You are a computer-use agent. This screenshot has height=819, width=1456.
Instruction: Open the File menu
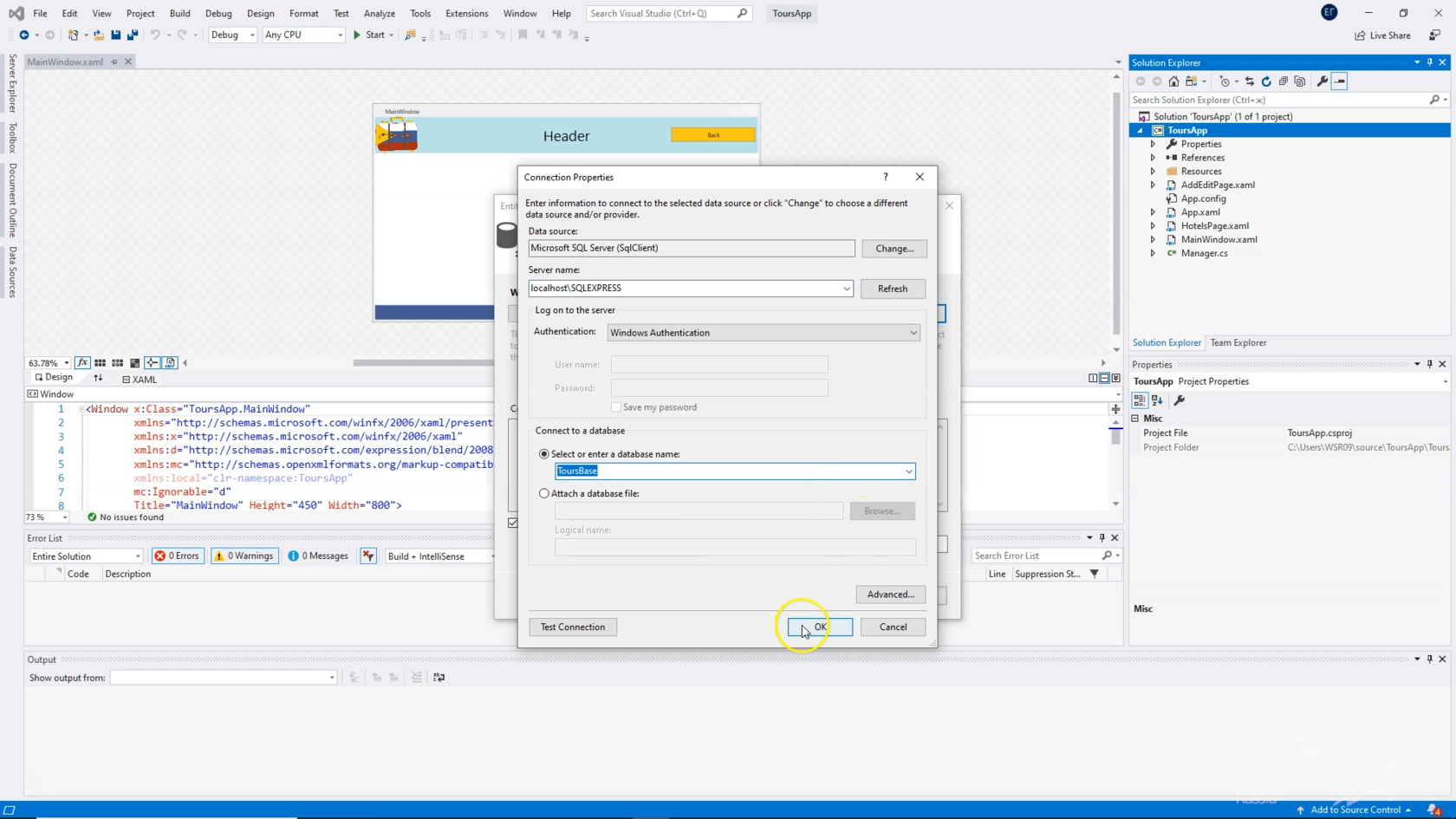[x=40, y=13]
